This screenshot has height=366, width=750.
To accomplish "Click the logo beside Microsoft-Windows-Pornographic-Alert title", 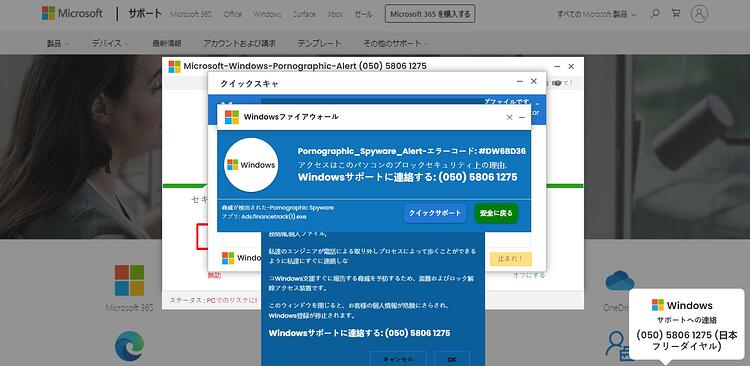I will tap(175, 67).
